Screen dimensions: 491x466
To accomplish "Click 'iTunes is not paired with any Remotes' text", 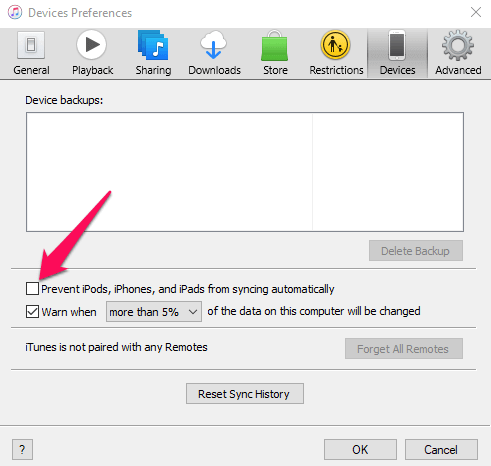I will click(x=116, y=347).
